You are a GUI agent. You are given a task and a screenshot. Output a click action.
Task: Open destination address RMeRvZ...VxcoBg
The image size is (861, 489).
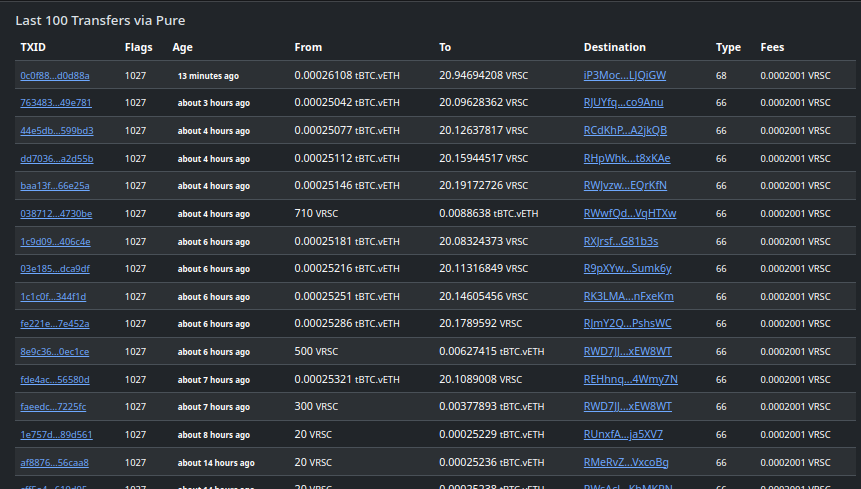click(626, 463)
